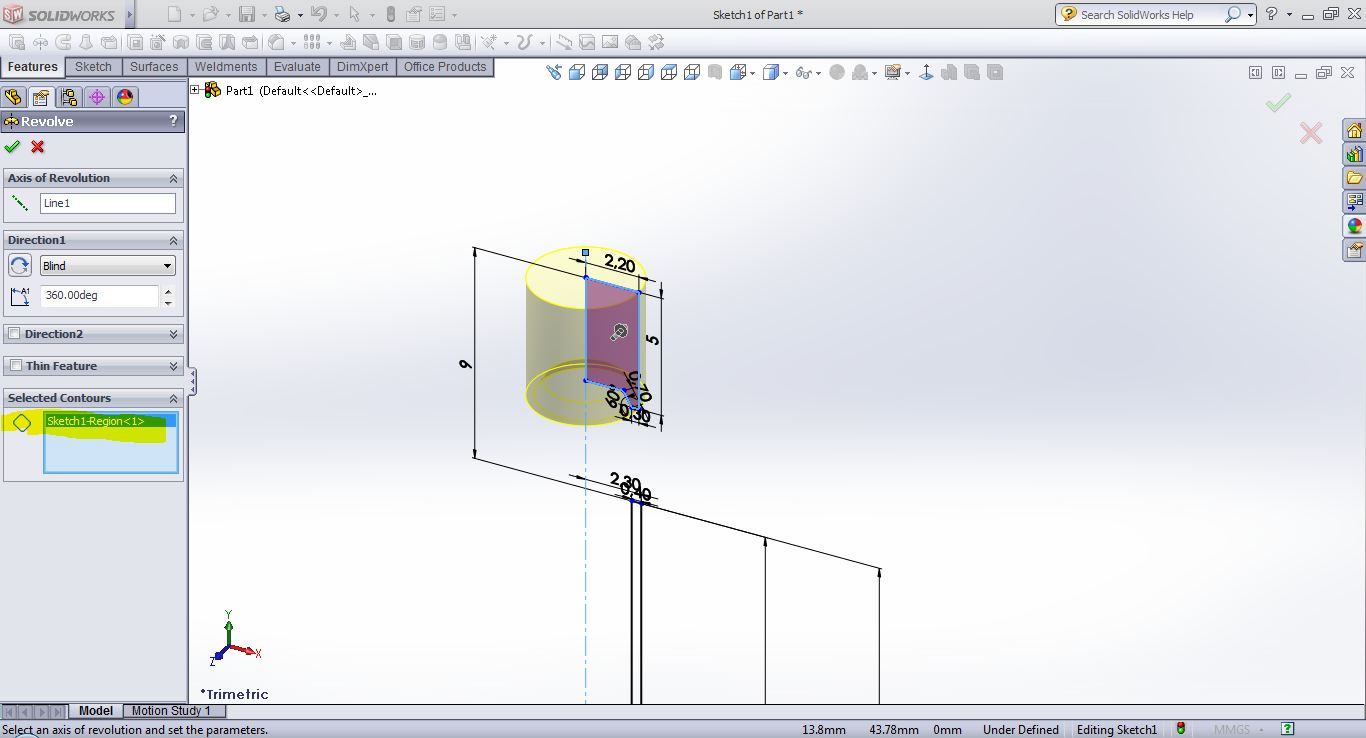Open View Palette task pane icon
Image resolution: width=1366 pixels, height=738 pixels.
click(1354, 202)
